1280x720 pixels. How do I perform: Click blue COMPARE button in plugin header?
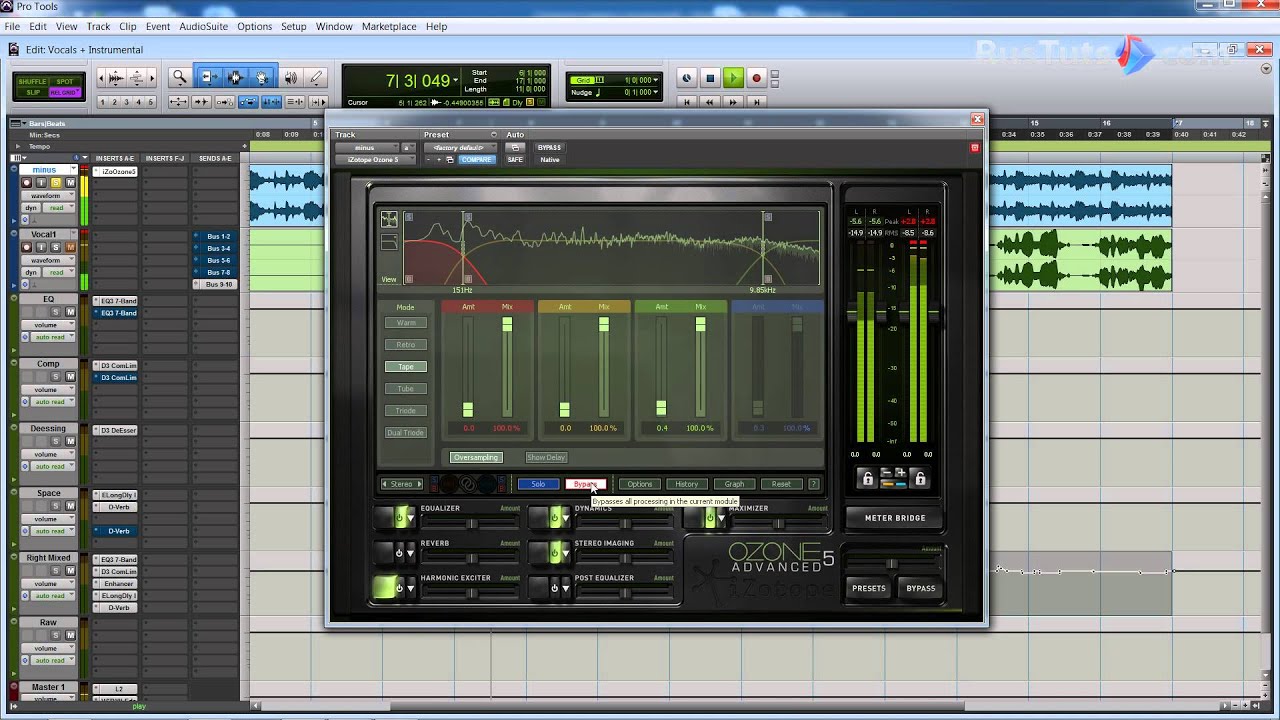click(x=476, y=160)
